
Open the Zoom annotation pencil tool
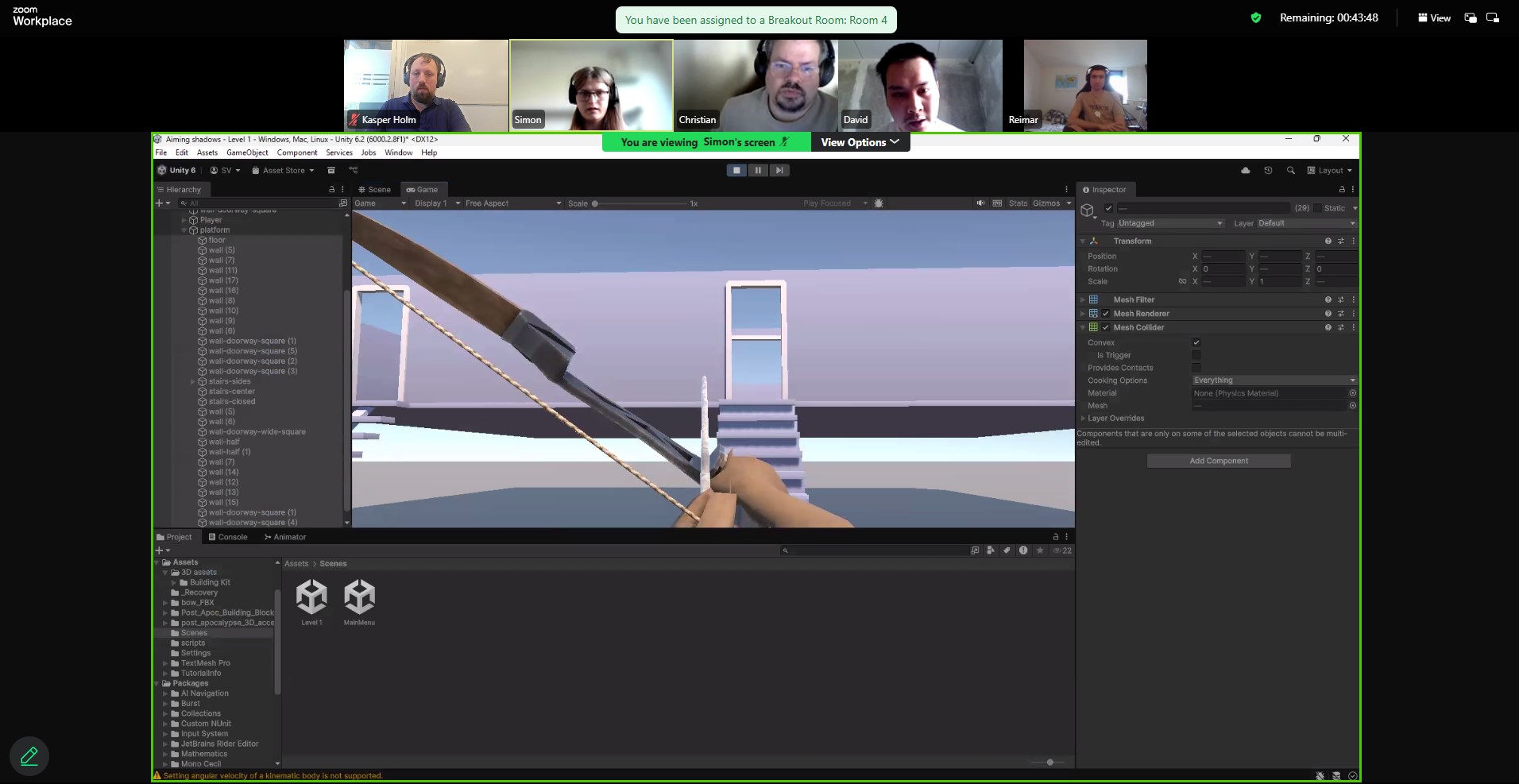29,755
